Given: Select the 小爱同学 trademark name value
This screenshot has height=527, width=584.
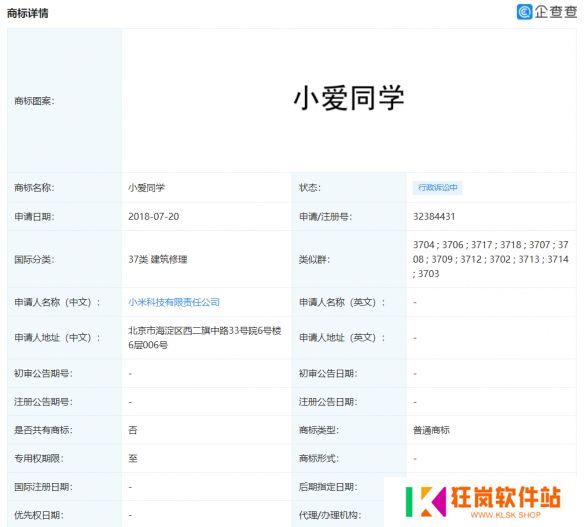Looking at the screenshot, I should (x=146, y=188).
